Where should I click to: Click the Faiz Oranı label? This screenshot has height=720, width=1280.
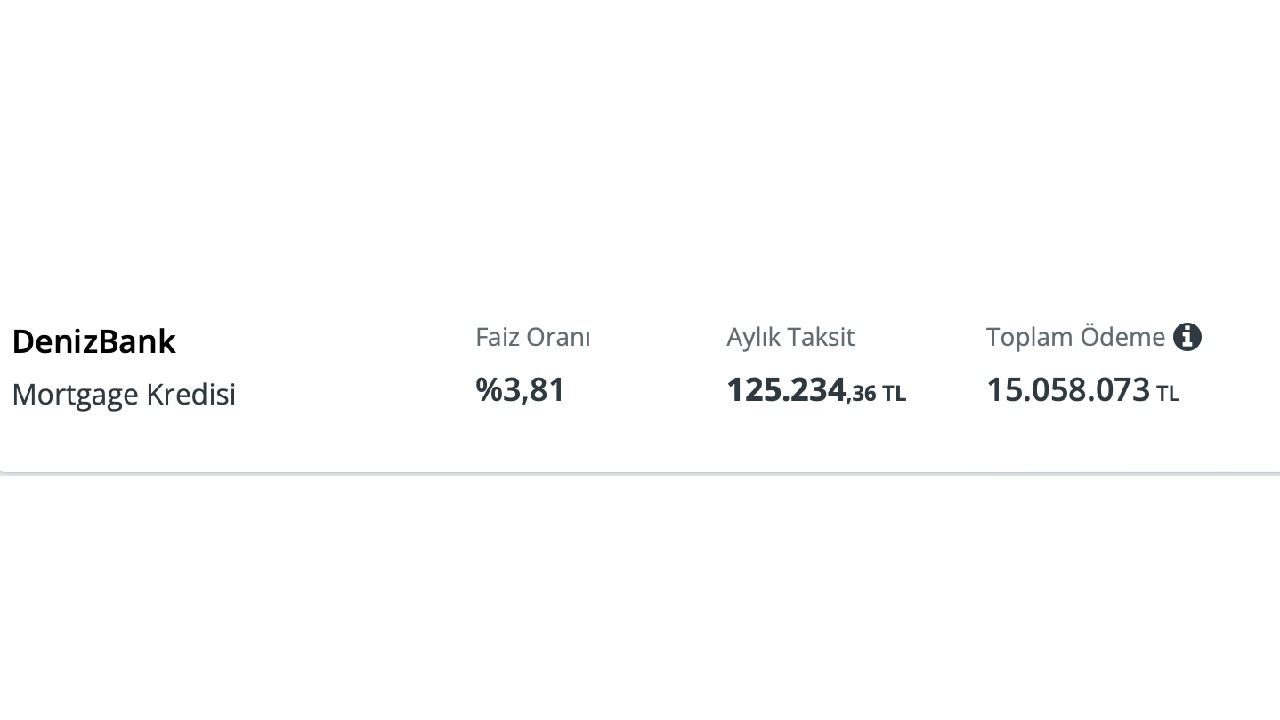click(x=533, y=337)
